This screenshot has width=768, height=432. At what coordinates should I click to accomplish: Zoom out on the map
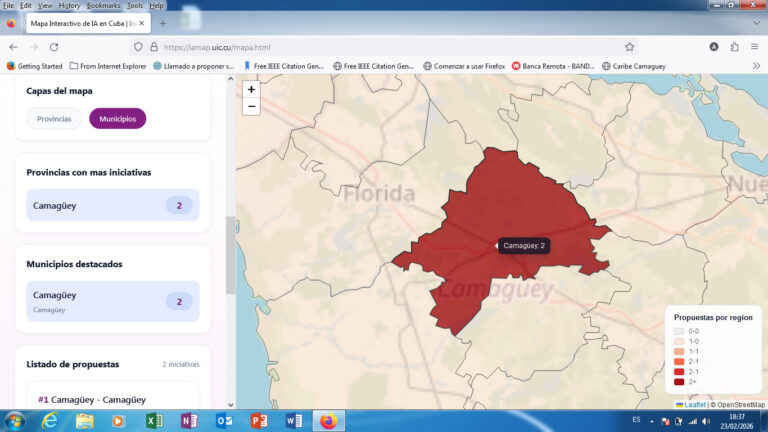251,106
